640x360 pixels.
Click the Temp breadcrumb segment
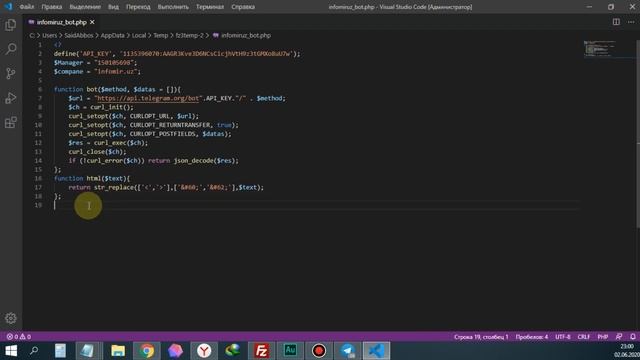161,36
